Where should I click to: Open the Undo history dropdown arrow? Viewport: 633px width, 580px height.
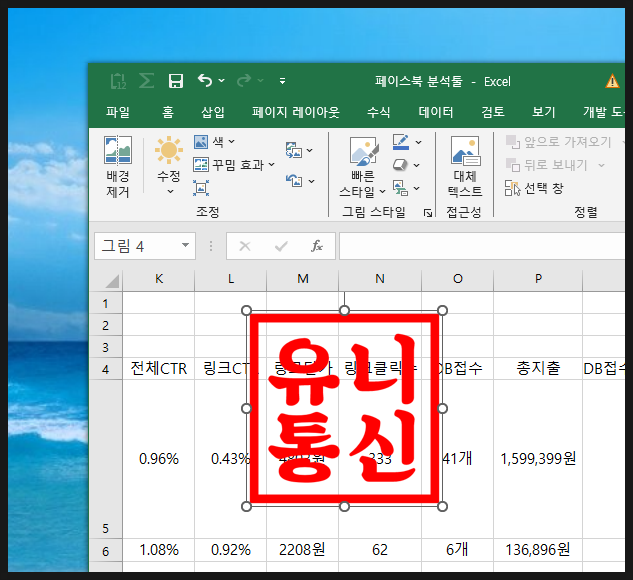point(222,81)
